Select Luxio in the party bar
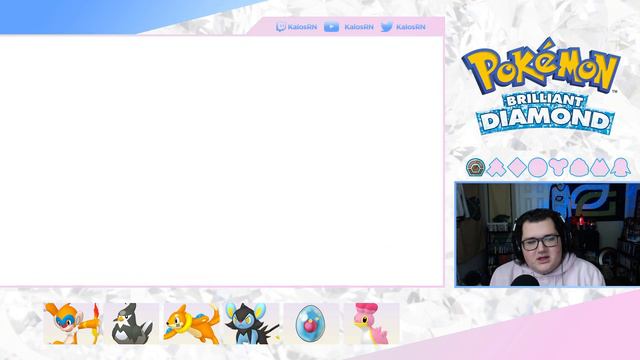Image resolution: width=640 pixels, height=360 pixels. [x=251, y=323]
